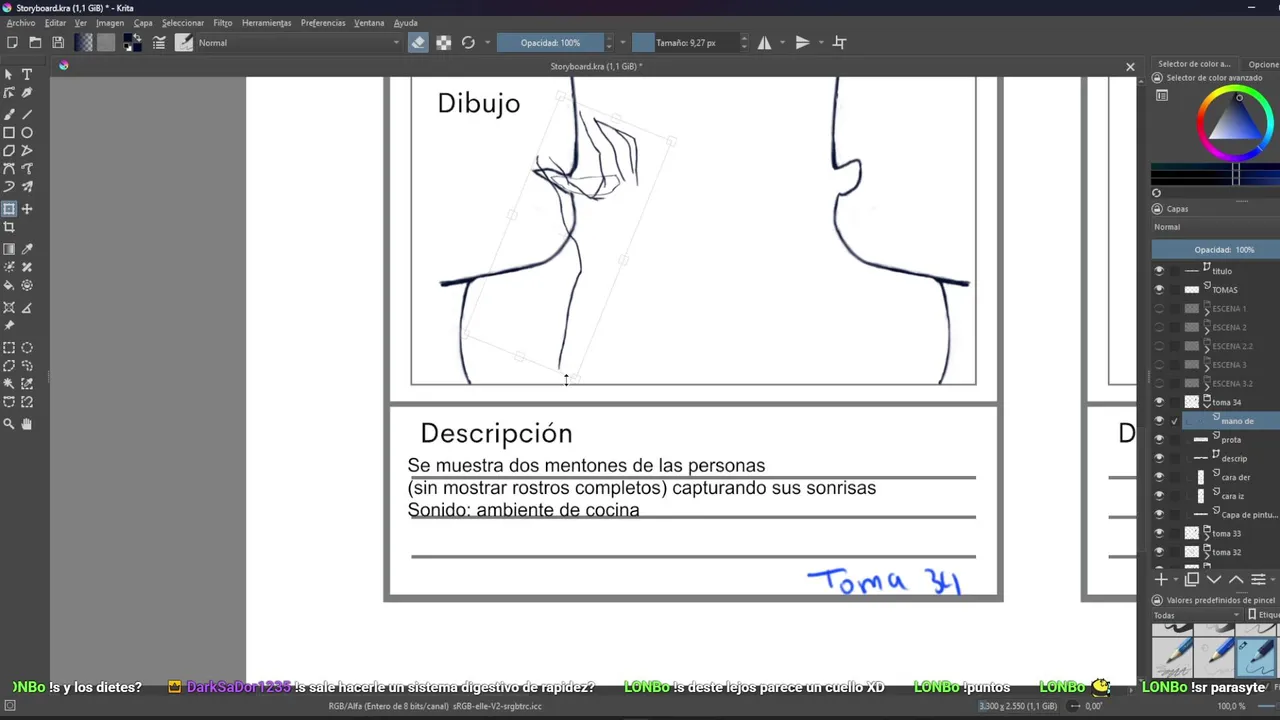This screenshot has height=720, width=1280.
Task: Open layer blending mode Normal dropdown
Action: [1215, 227]
